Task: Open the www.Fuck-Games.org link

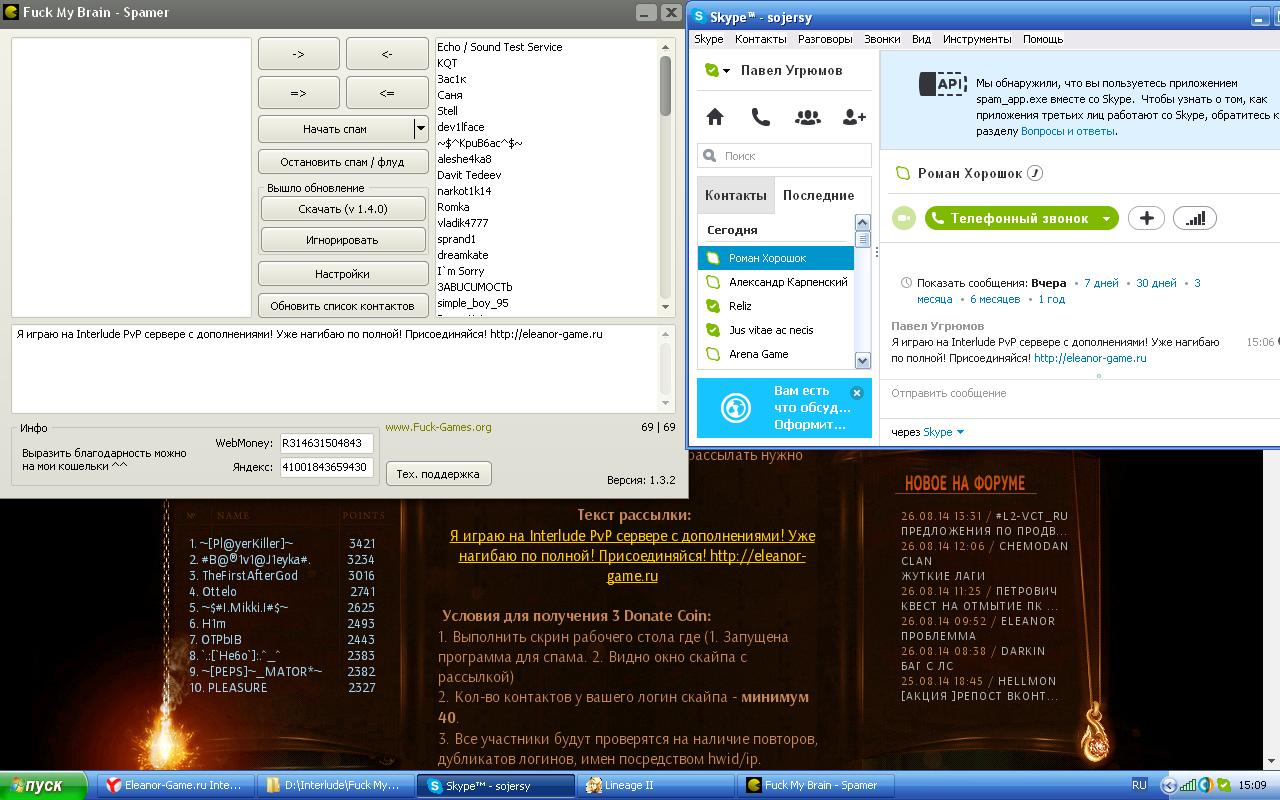Action: pos(438,427)
